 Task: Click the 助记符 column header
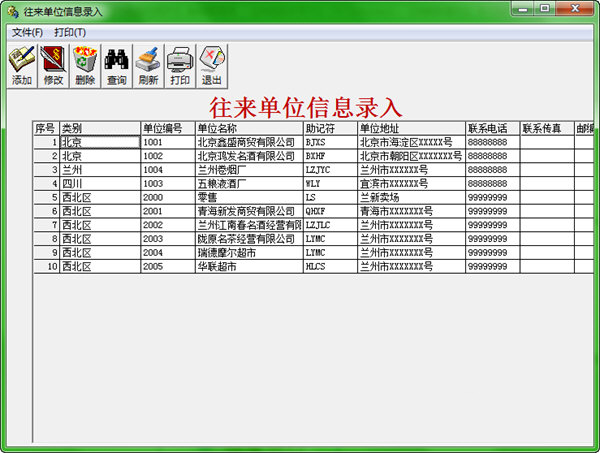coord(330,128)
